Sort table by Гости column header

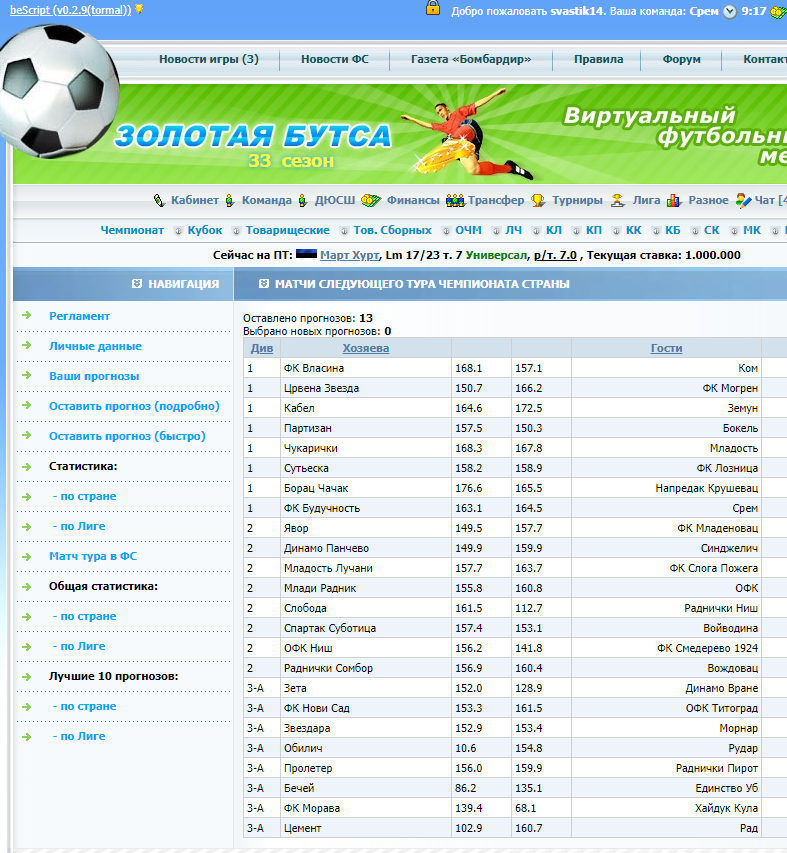[666, 348]
